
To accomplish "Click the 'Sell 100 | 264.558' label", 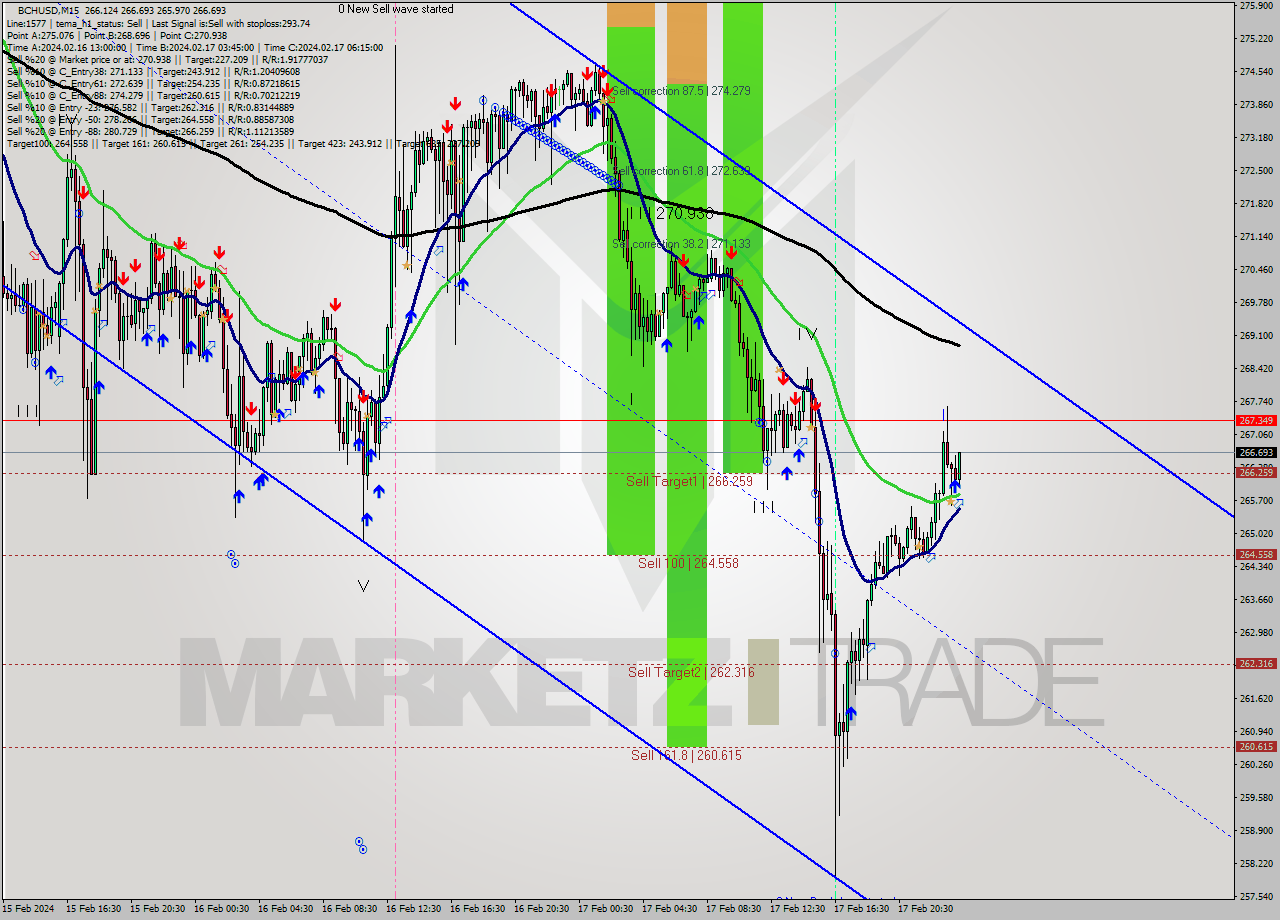I will (x=689, y=563).
